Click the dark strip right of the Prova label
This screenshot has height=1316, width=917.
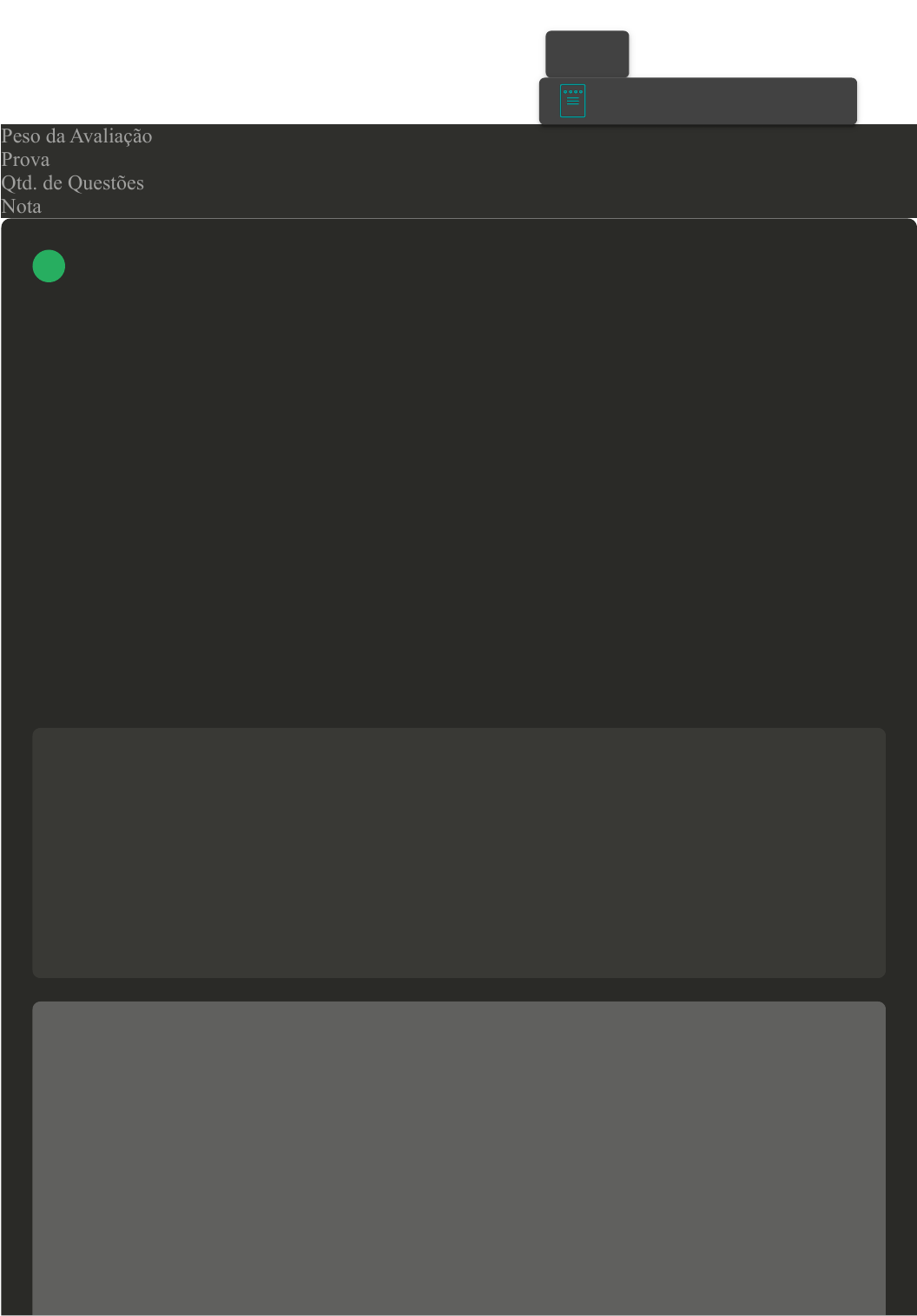point(483,160)
